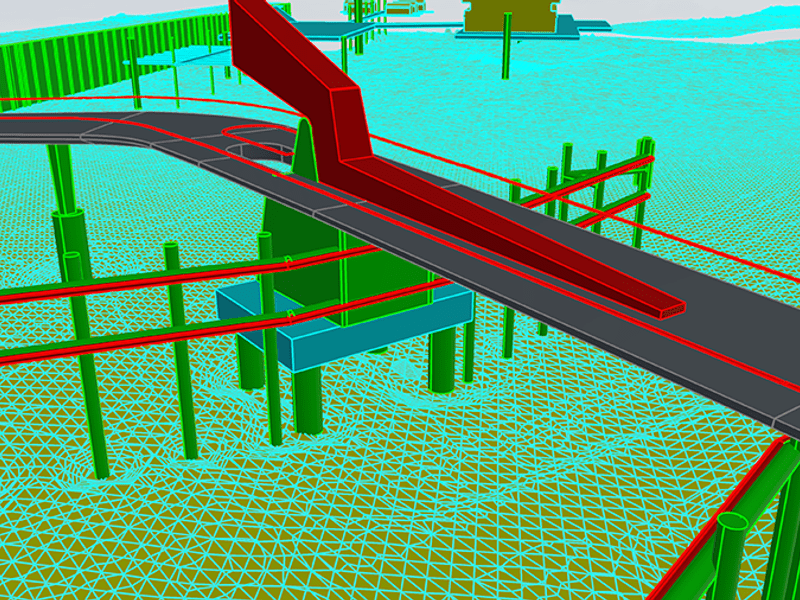Select the green pile beneath the blue cap
This screenshot has height=600, width=800.
point(308,400)
